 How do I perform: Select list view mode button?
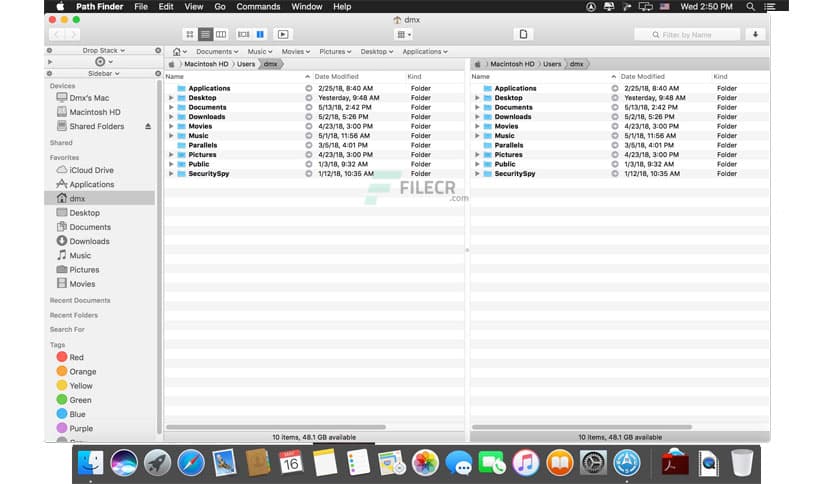click(x=206, y=34)
